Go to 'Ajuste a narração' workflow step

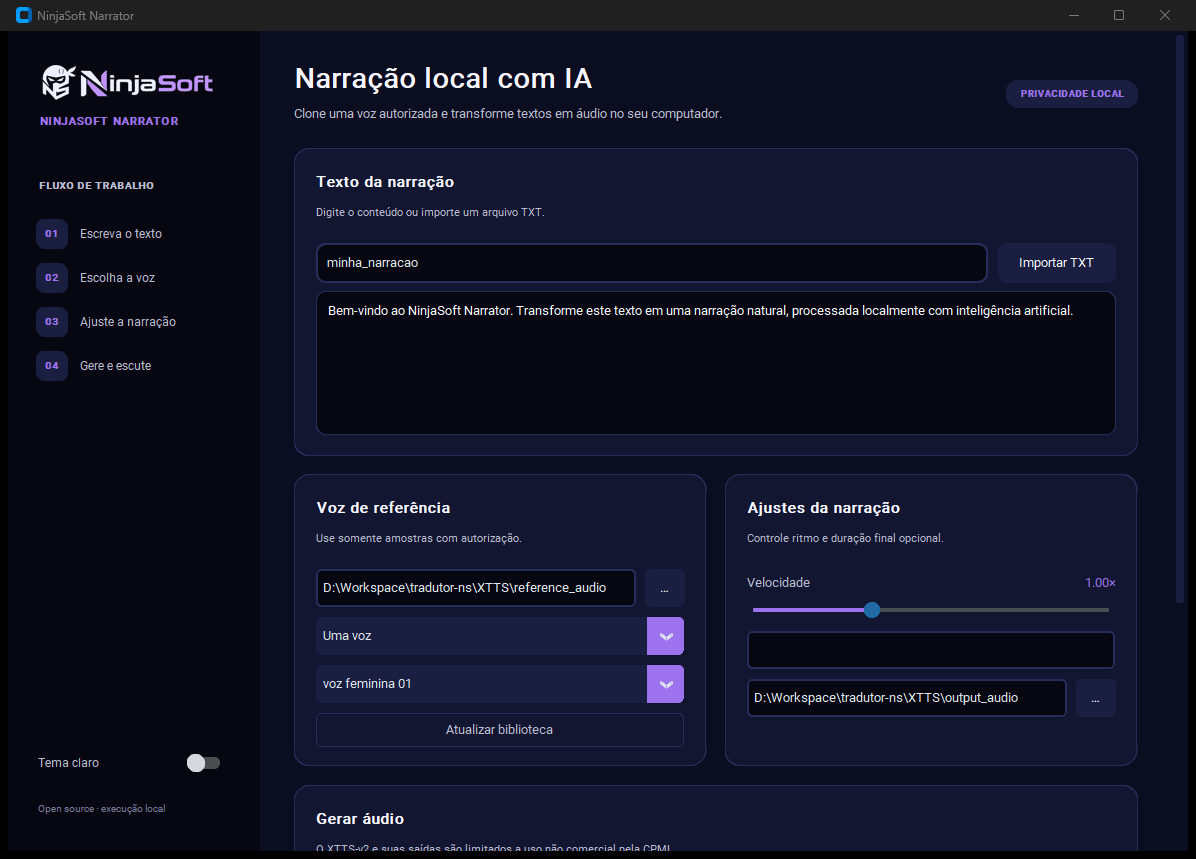pyautogui.click(x=128, y=322)
